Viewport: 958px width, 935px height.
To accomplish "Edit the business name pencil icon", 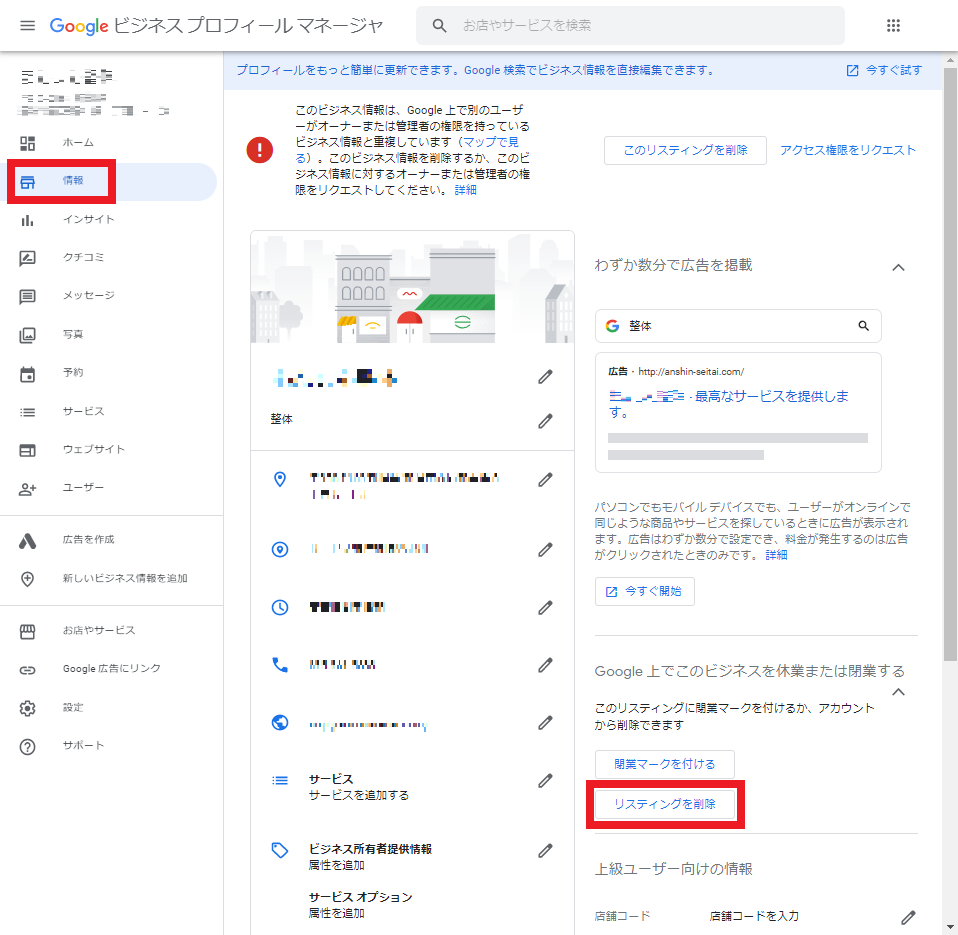I will click(545, 377).
